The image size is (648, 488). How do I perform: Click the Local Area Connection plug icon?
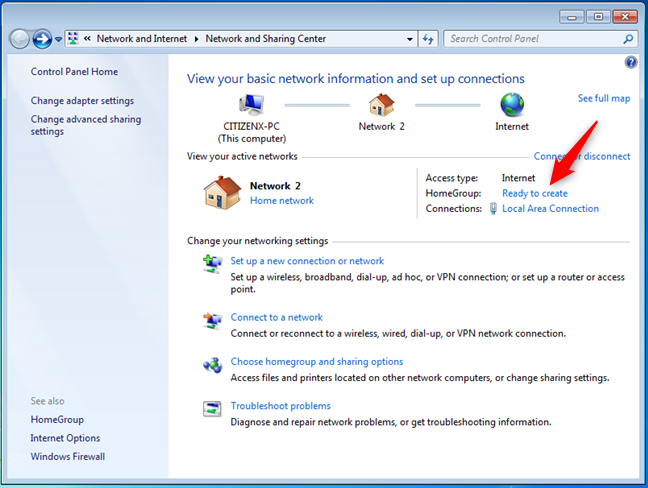(493, 208)
